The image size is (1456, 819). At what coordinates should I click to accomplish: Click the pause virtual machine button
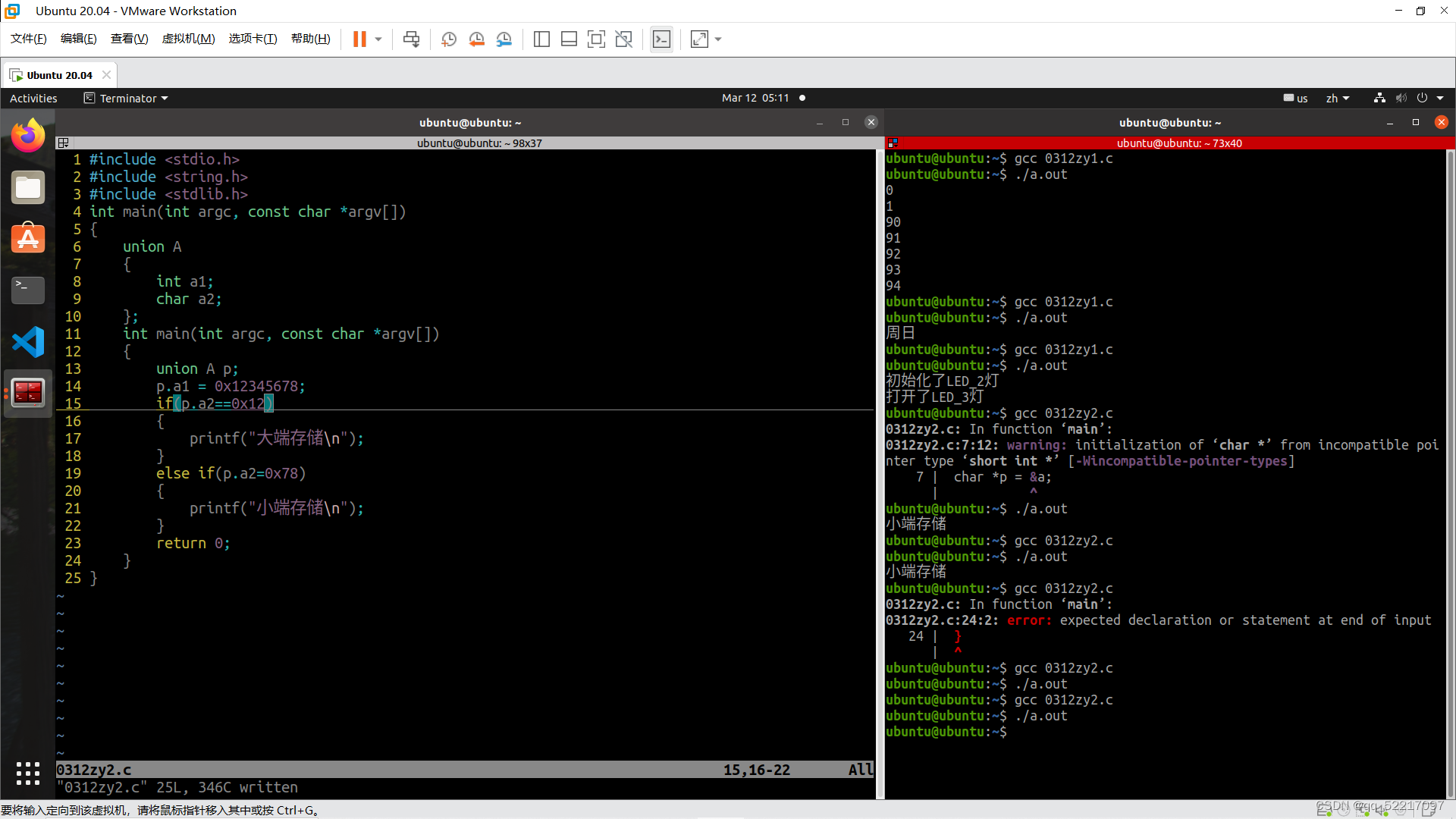pyautogui.click(x=359, y=39)
